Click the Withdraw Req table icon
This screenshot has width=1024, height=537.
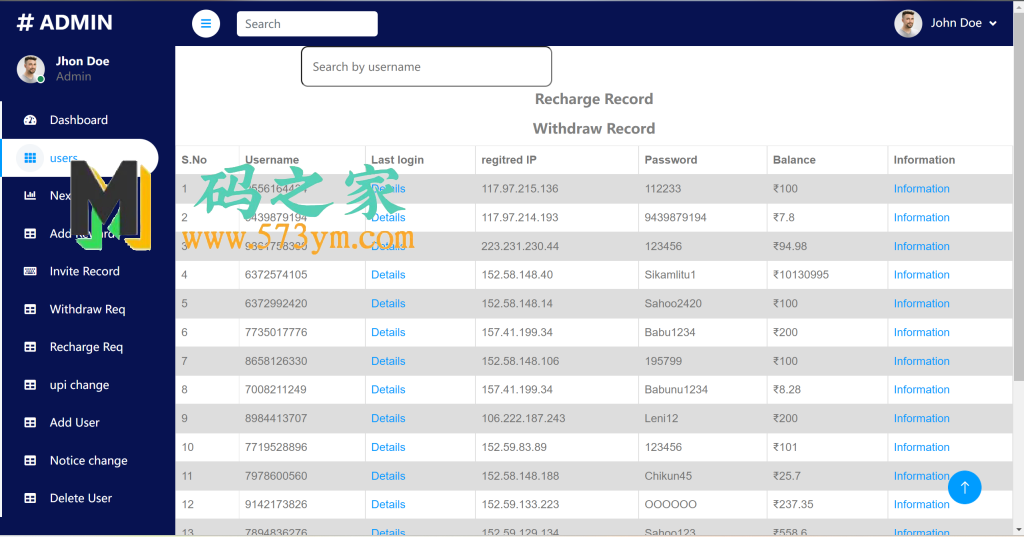click(x=30, y=309)
